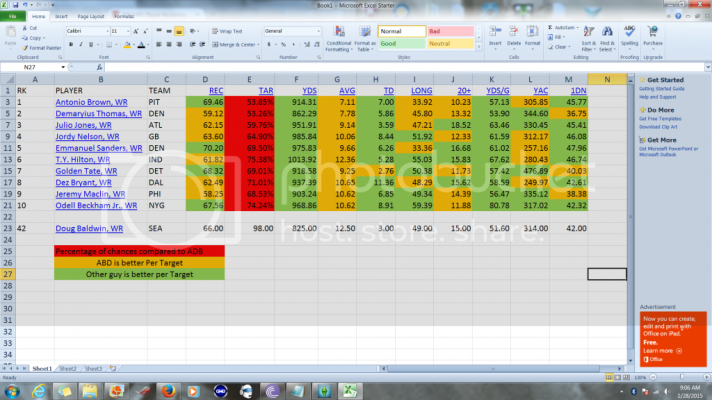Open Format as Table gallery
Viewport: 712px width, 400px height.
point(365,38)
